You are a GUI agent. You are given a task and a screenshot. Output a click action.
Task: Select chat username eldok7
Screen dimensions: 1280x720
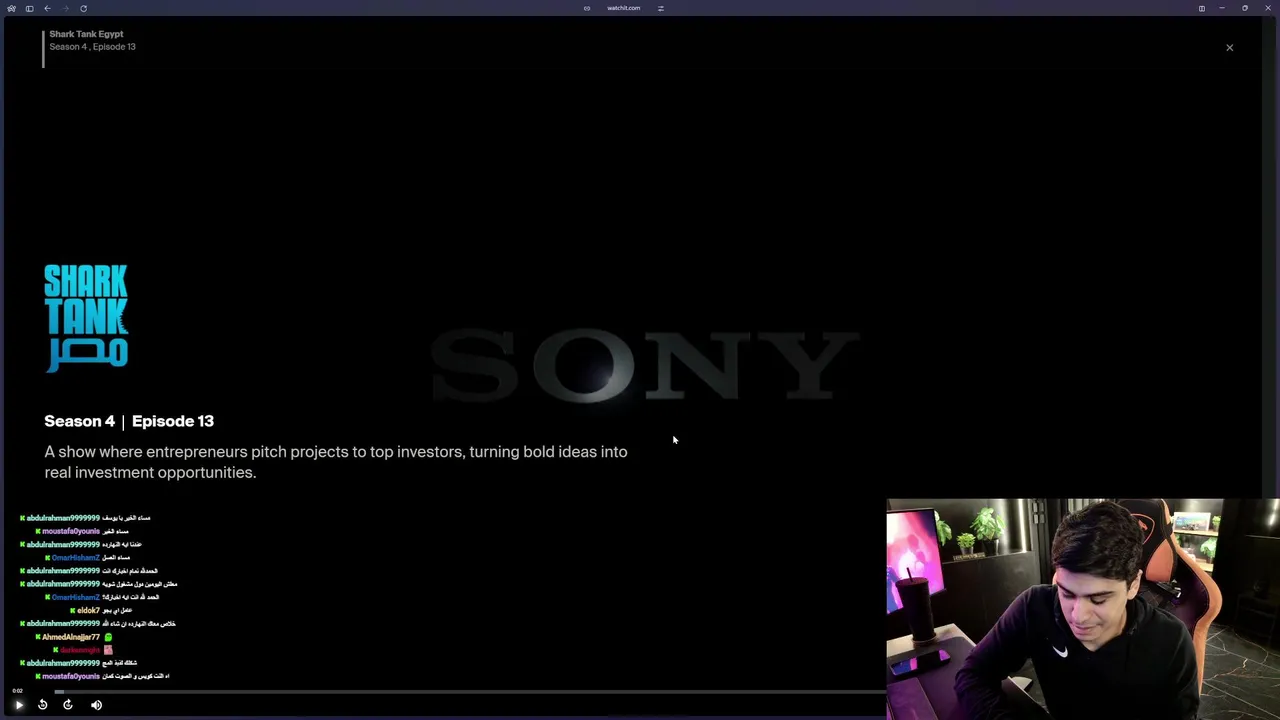click(88, 610)
